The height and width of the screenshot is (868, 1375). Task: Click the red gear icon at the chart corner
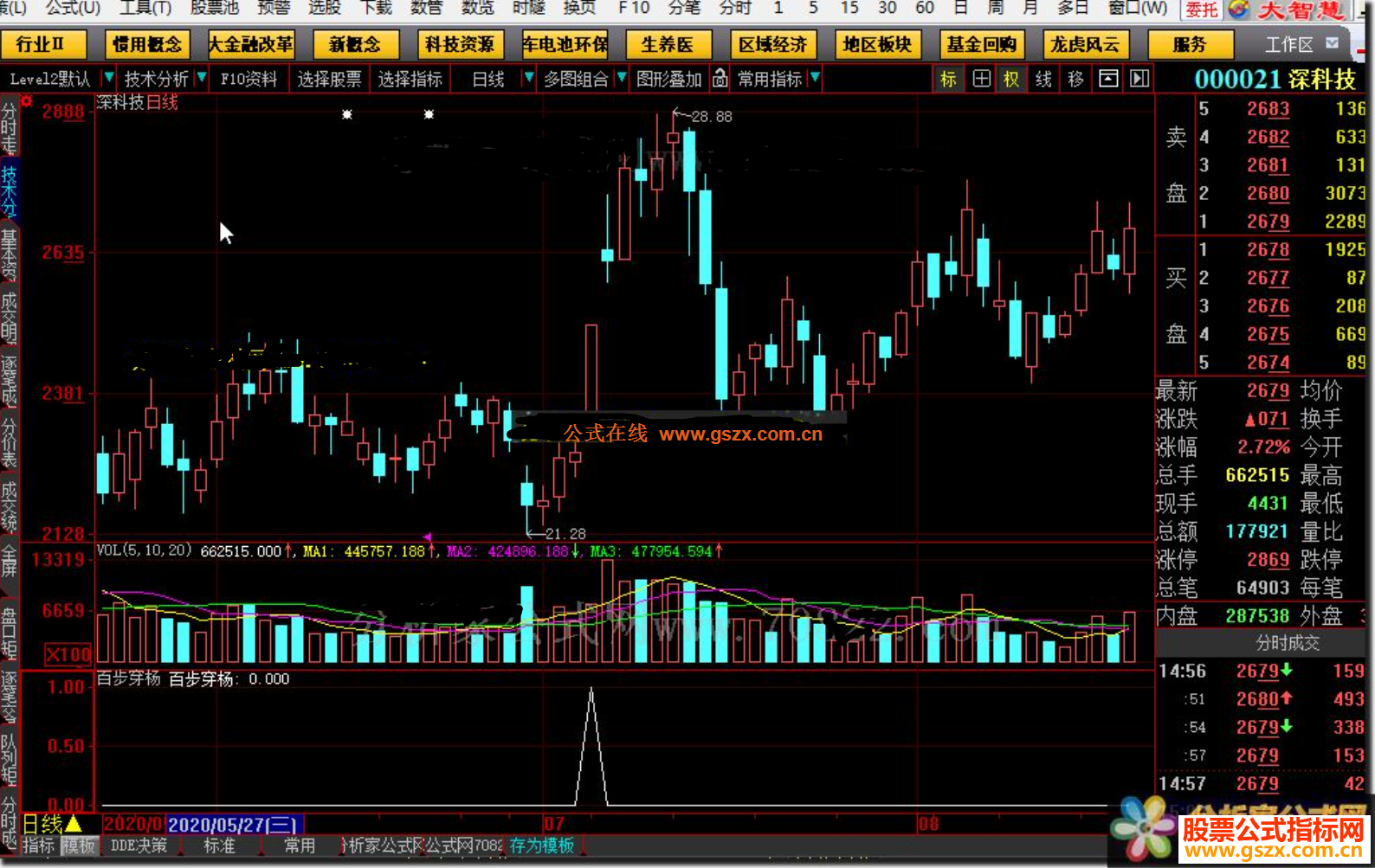pyautogui.click(x=27, y=101)
